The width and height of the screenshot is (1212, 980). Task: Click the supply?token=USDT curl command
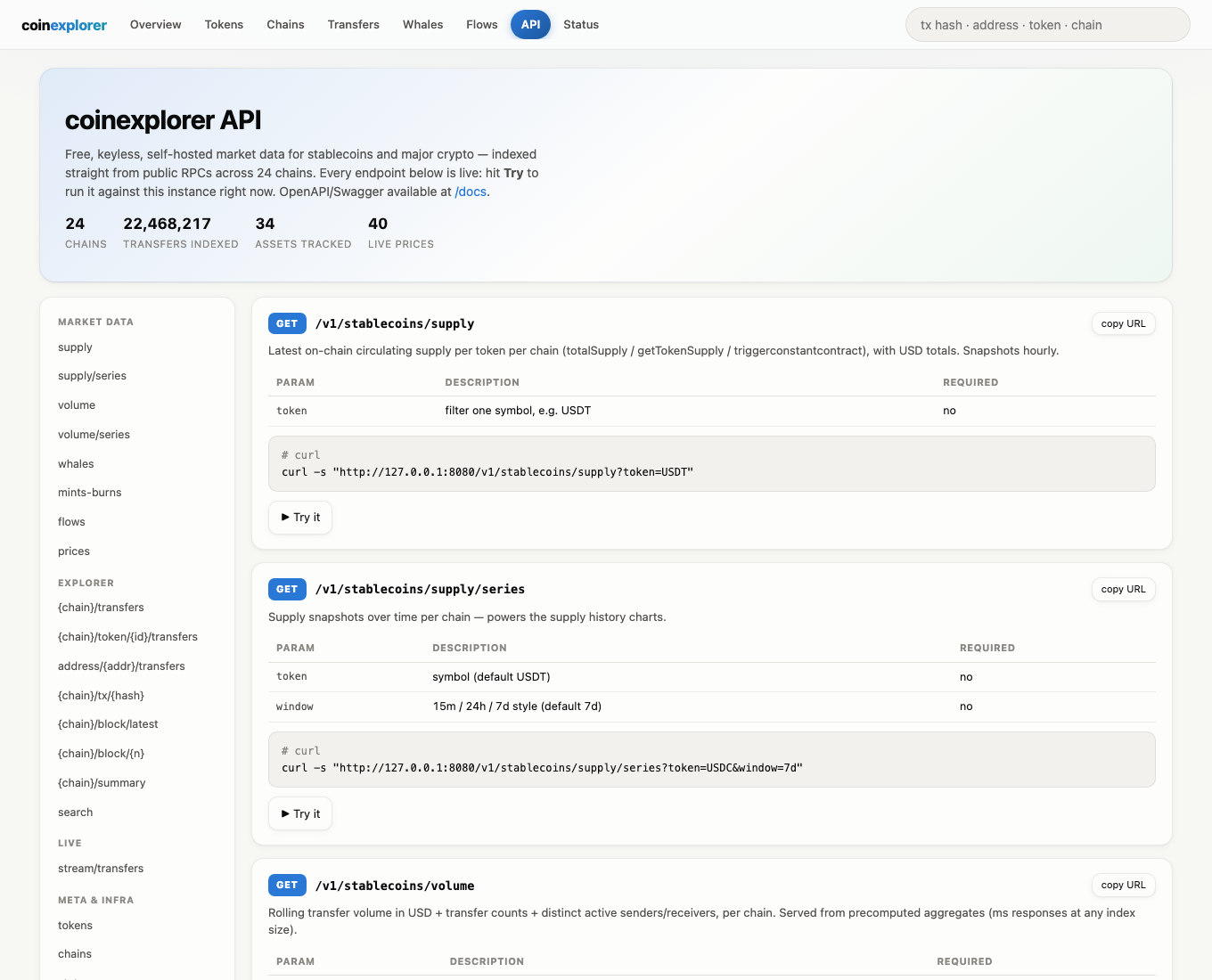pyautogui.click(x=487, y=472)
